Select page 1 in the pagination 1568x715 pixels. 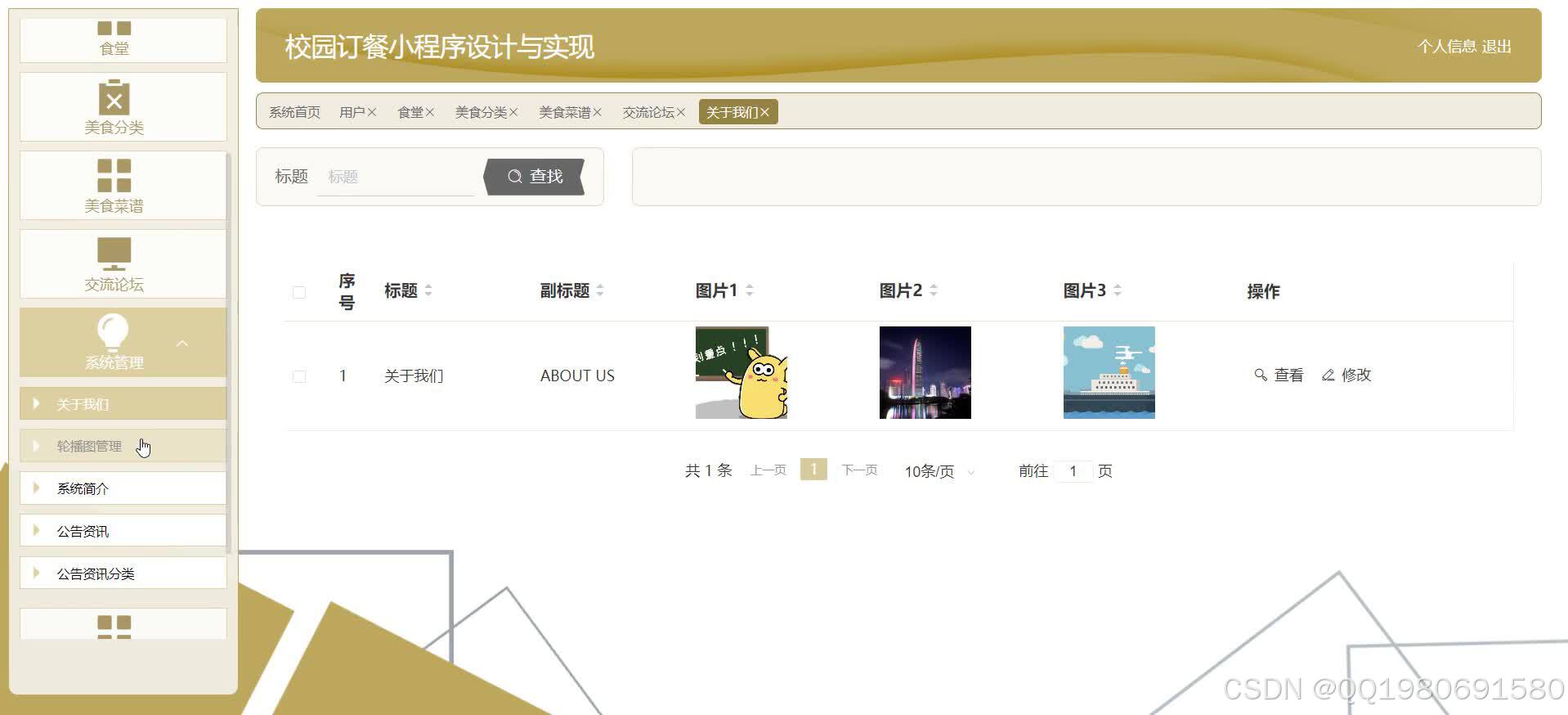click(813, 470)
